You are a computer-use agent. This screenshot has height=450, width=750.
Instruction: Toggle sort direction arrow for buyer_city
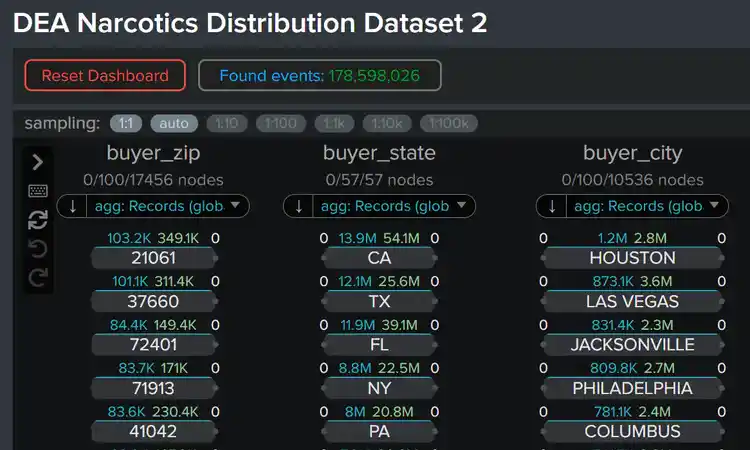click(x=552, y=207)
